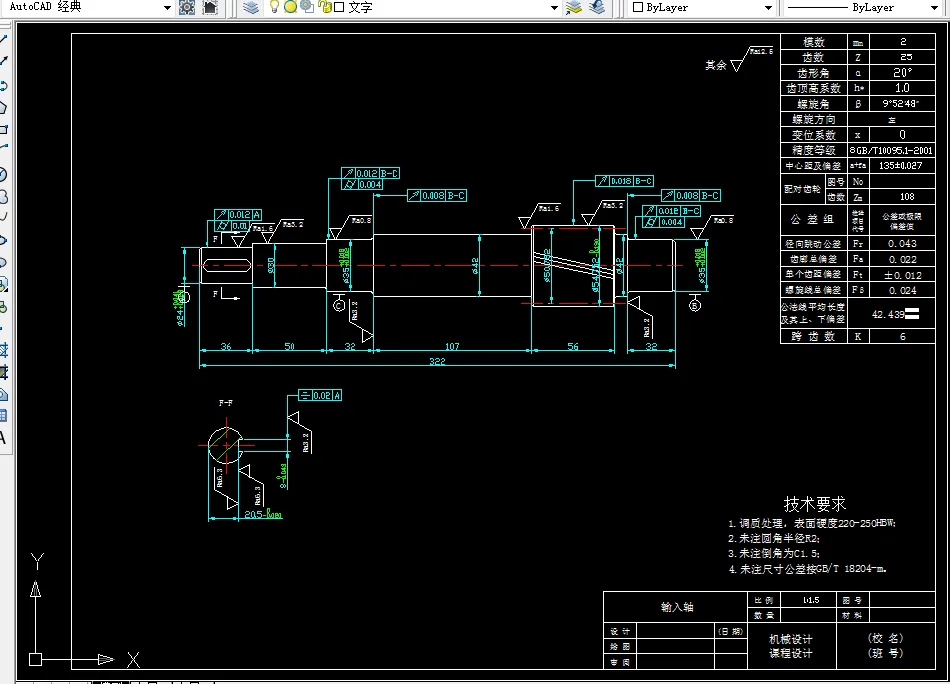Toggle the layer freeze sun icon
The height and width of the screenshot is (684, 950).
click(x=290, y=7)
